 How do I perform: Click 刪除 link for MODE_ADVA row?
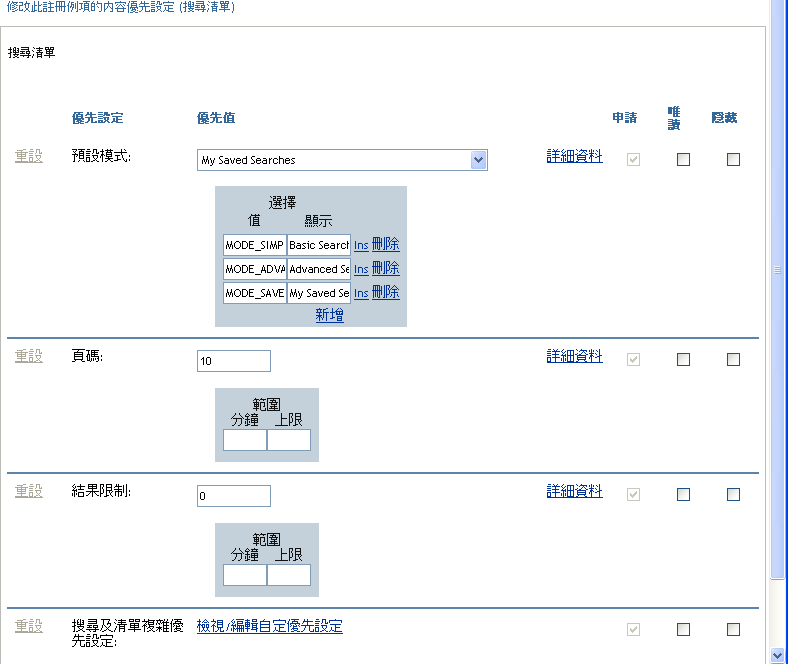coord(385,268)
